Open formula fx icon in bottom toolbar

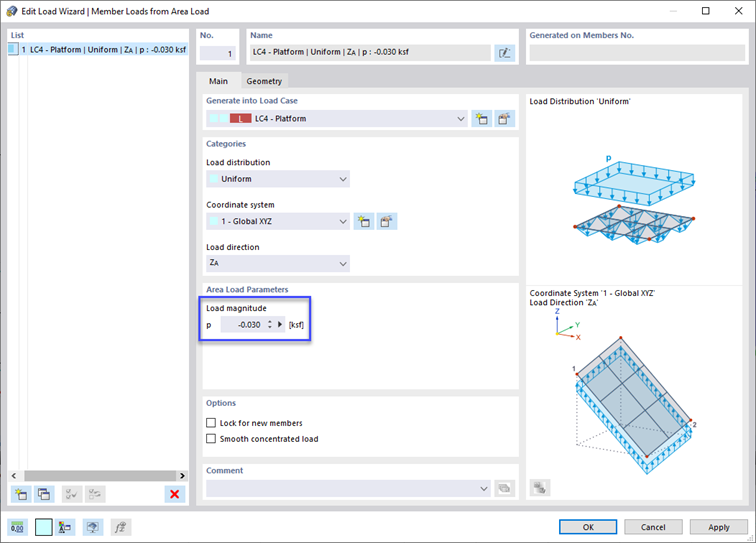121,527
